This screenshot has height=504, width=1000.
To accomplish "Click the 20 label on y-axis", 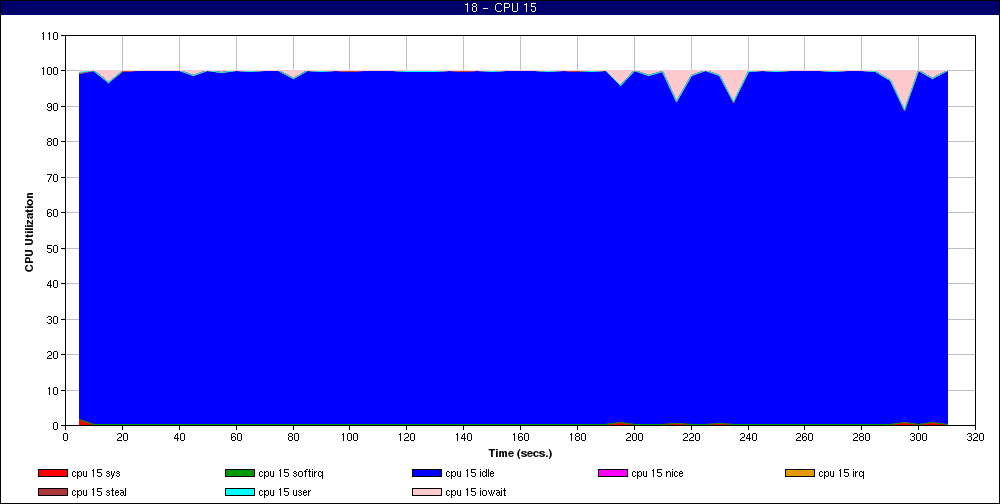I will [54, 355].
